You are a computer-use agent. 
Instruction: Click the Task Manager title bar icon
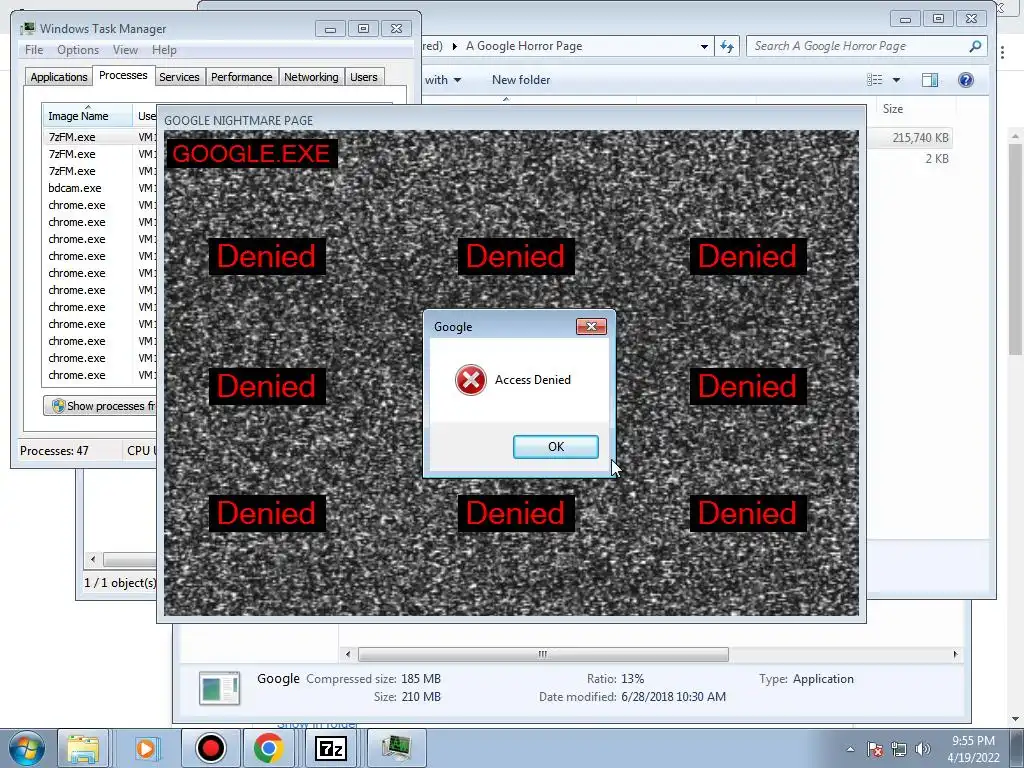[x=27, y=29]
